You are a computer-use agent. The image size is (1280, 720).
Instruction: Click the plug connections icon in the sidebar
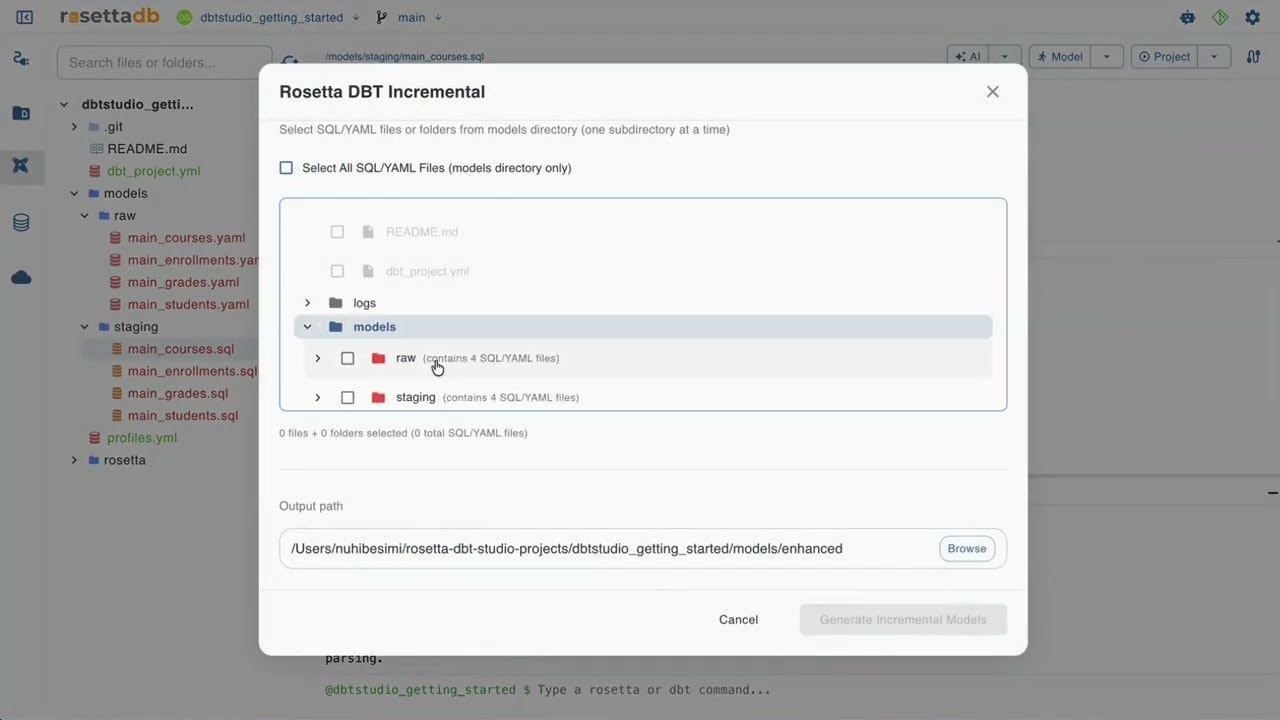click(21, 58)
